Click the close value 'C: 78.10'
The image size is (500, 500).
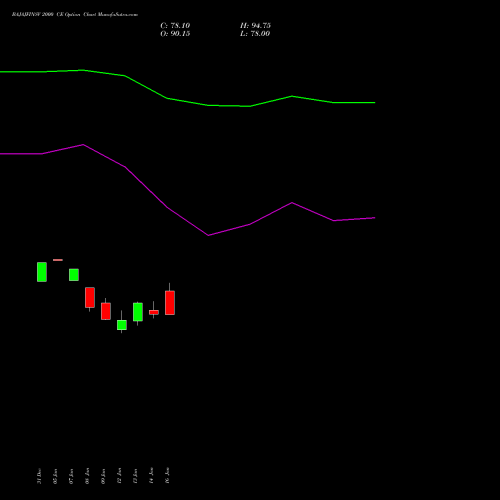coord(175,26)
